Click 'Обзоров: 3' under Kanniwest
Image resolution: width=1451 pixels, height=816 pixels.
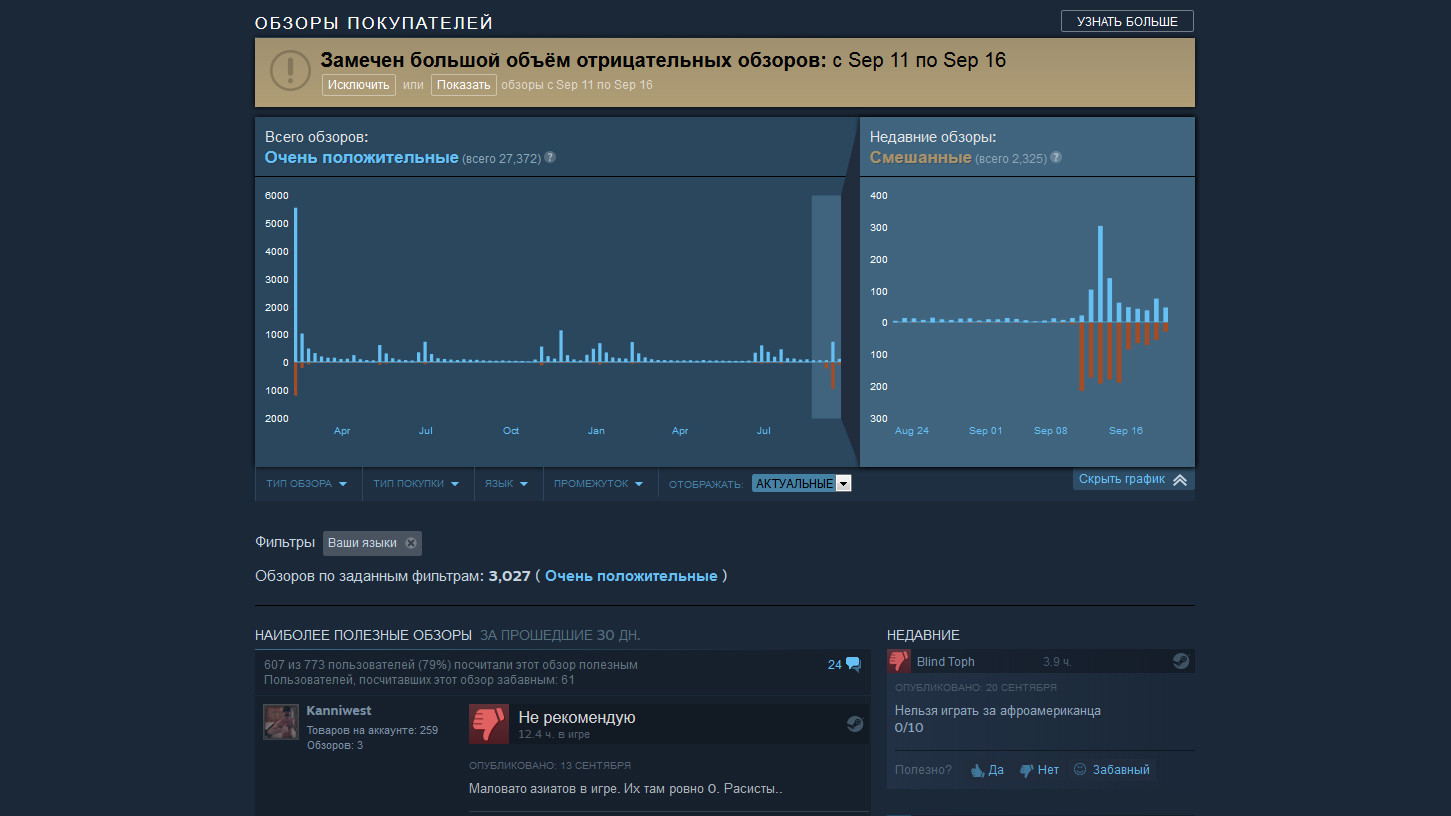(335, 745)
